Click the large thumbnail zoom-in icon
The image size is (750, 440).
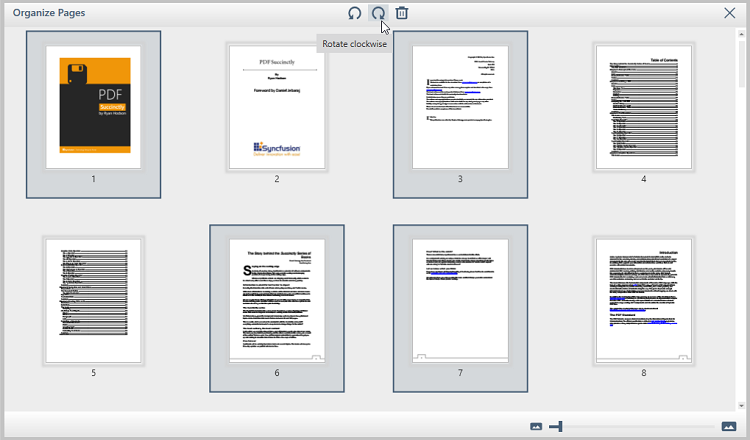point(728,427)
